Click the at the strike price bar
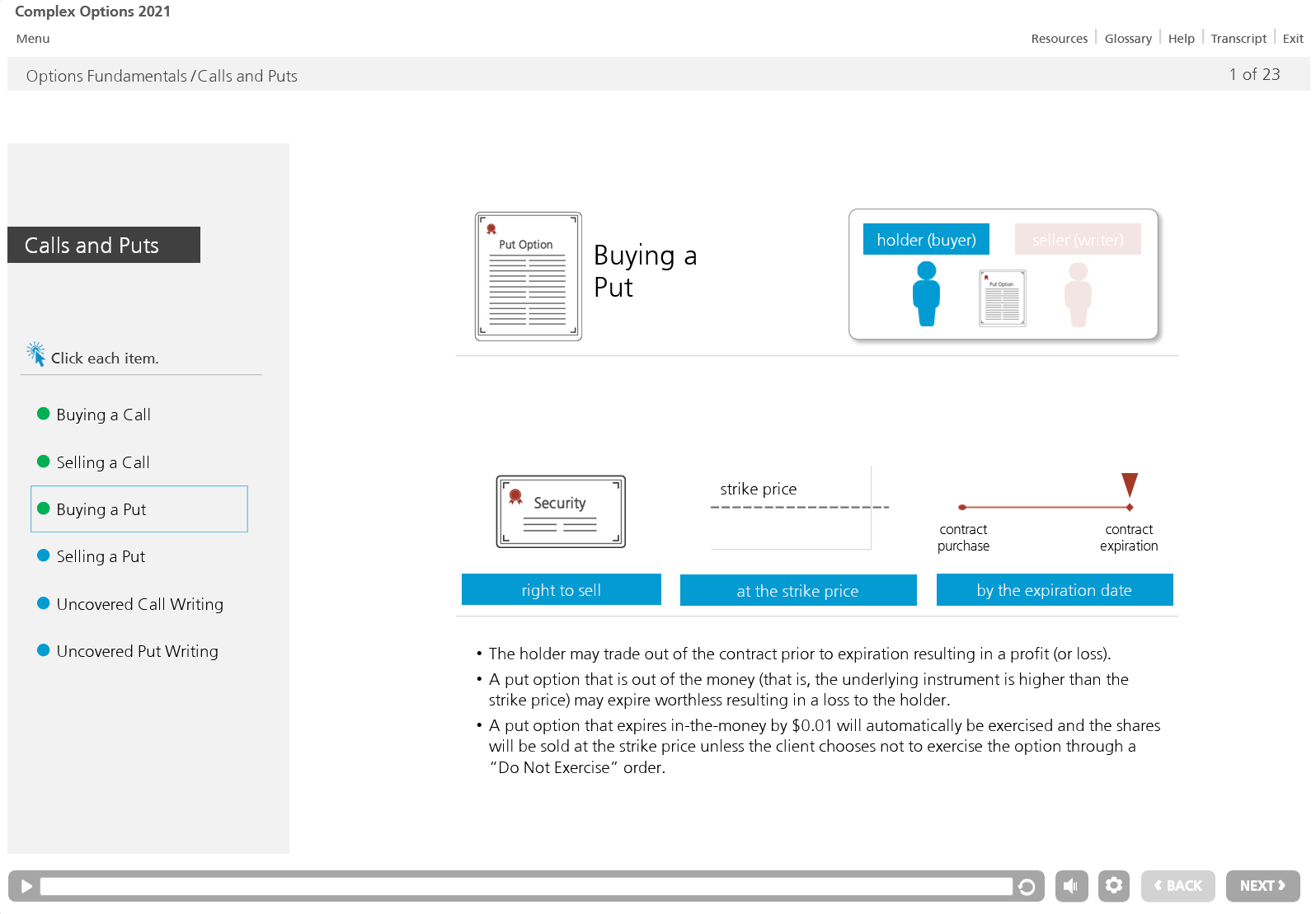 pyautogui.click(x=798, y=590)
